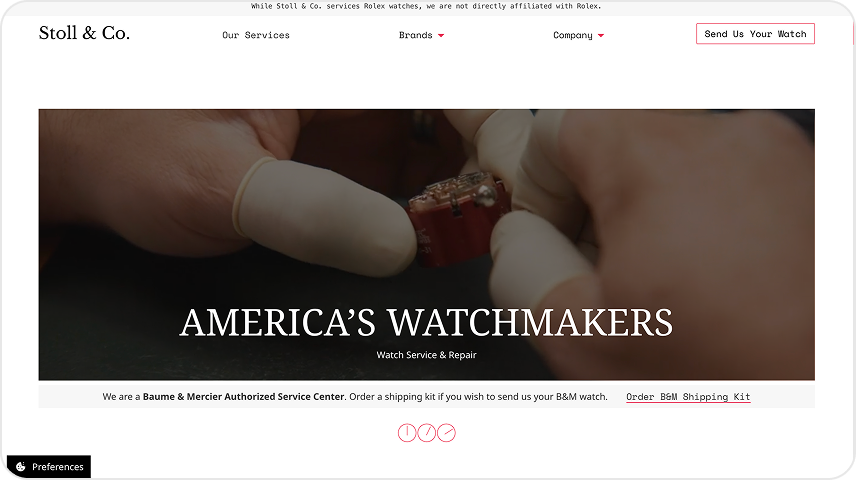
Task: Open the Brands menu label
Action: [x=415, y=35]
